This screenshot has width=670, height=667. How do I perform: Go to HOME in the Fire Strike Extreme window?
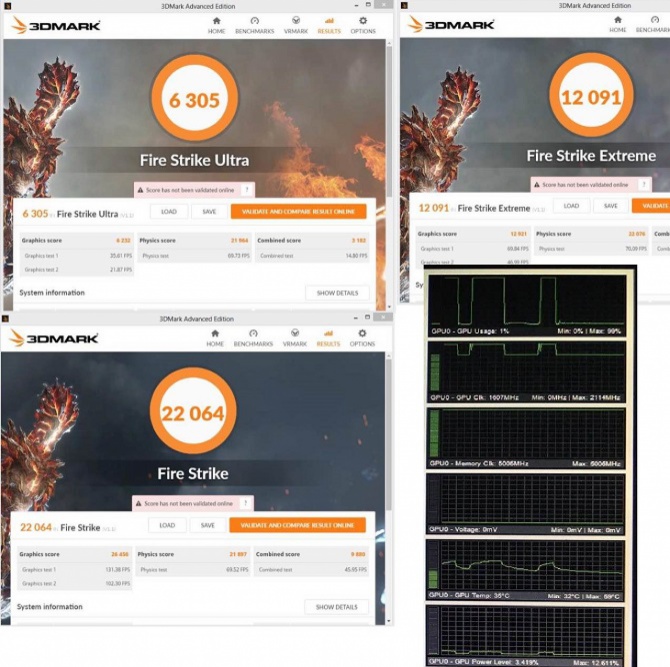(618, 25)
